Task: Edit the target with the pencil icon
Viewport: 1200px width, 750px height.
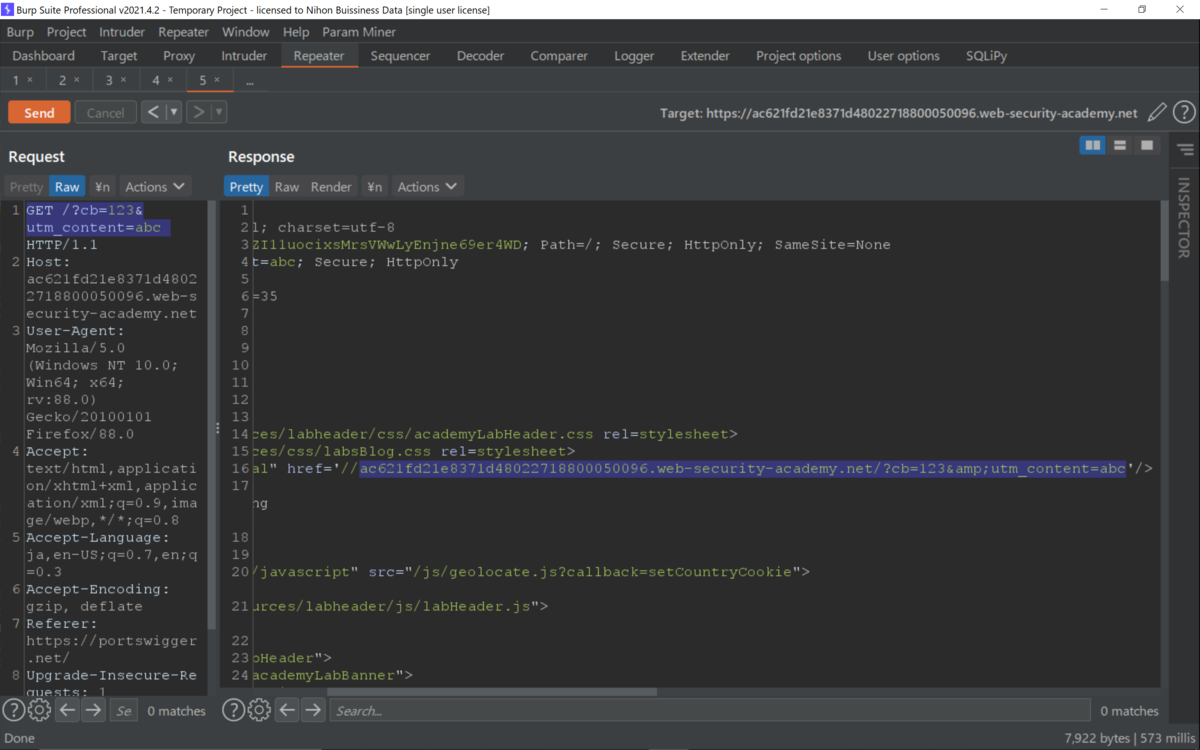Action: 1157,113
